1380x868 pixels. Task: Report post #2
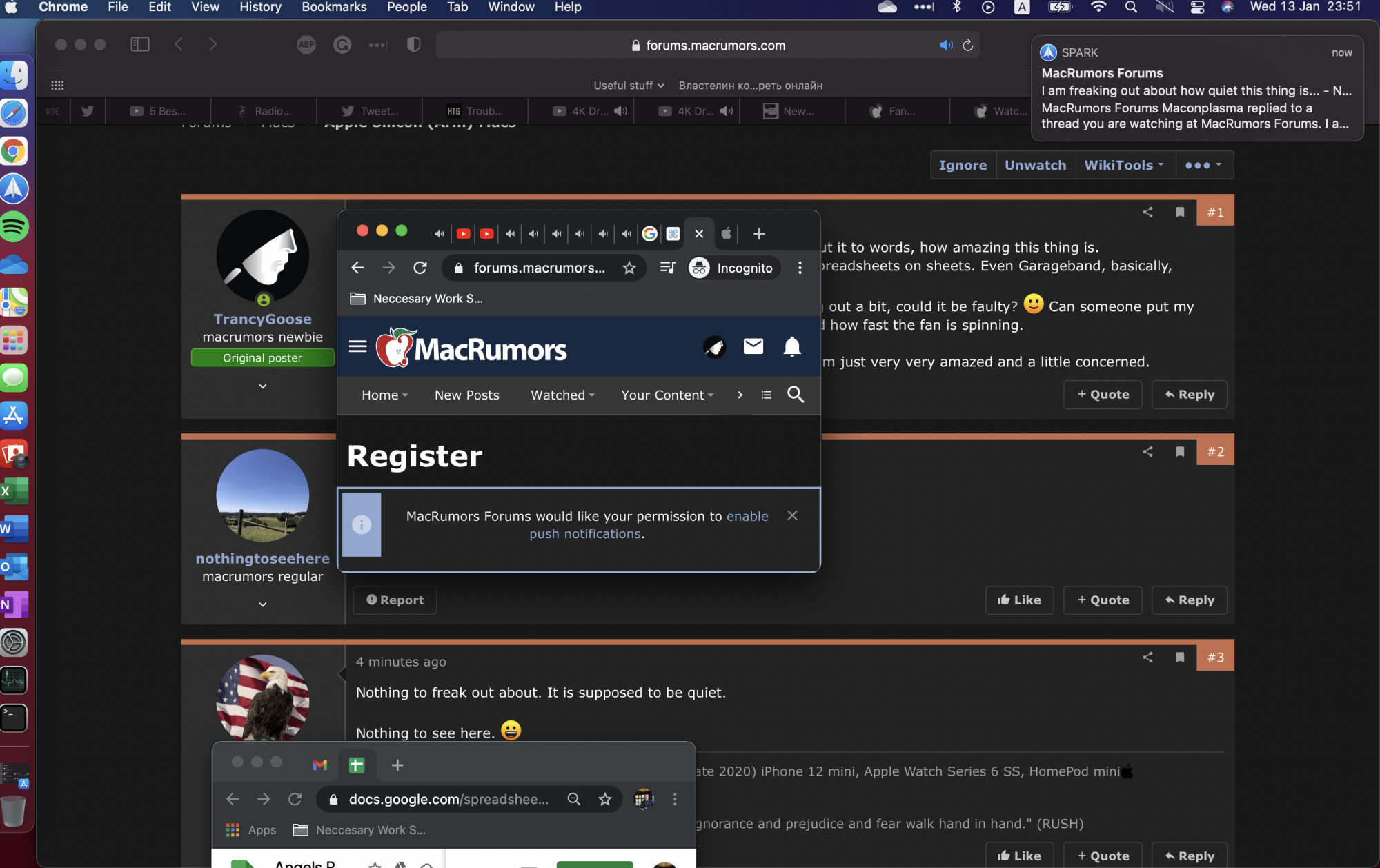click(x=395, y=600)
